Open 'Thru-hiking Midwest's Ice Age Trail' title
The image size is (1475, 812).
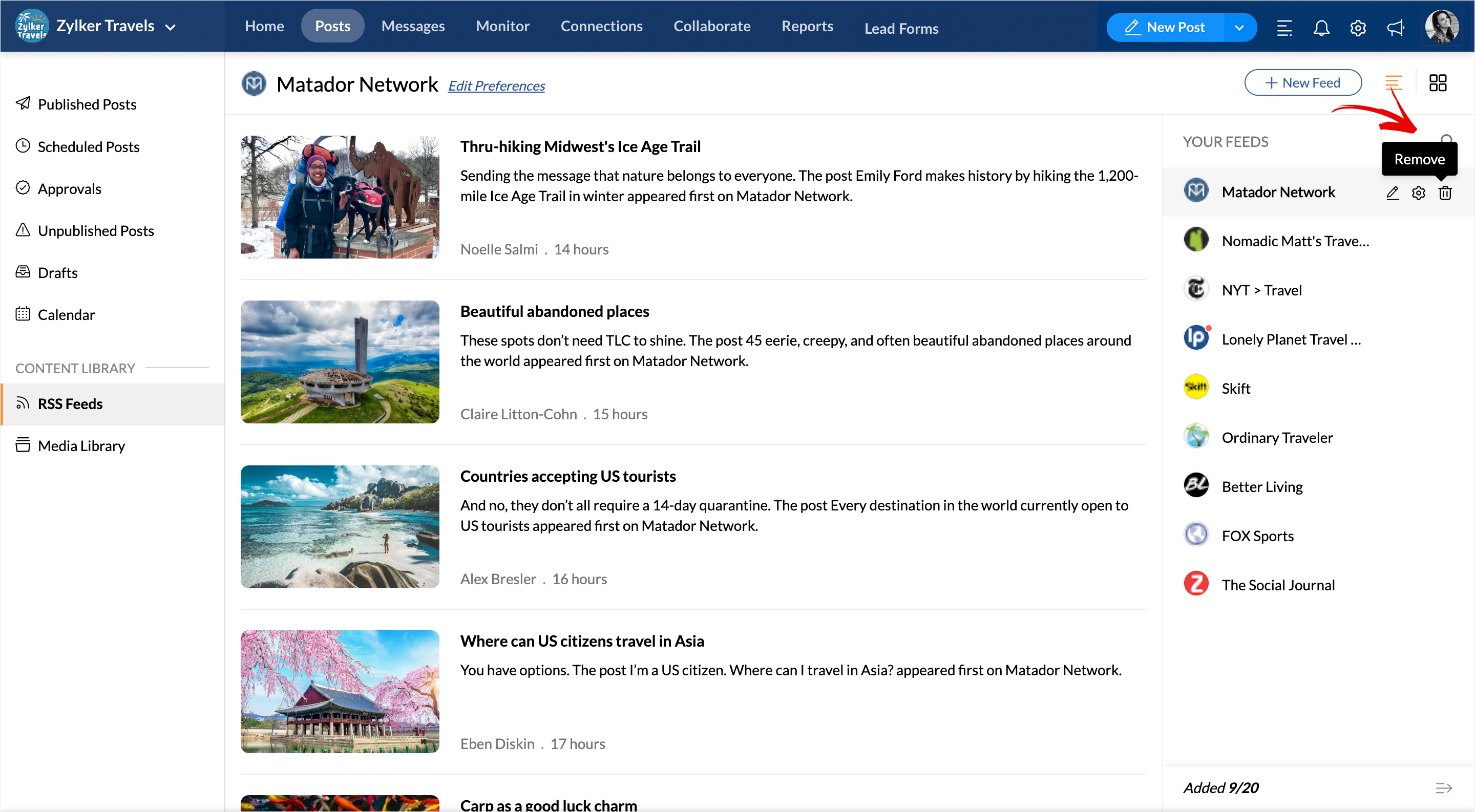tap(580, 146)
